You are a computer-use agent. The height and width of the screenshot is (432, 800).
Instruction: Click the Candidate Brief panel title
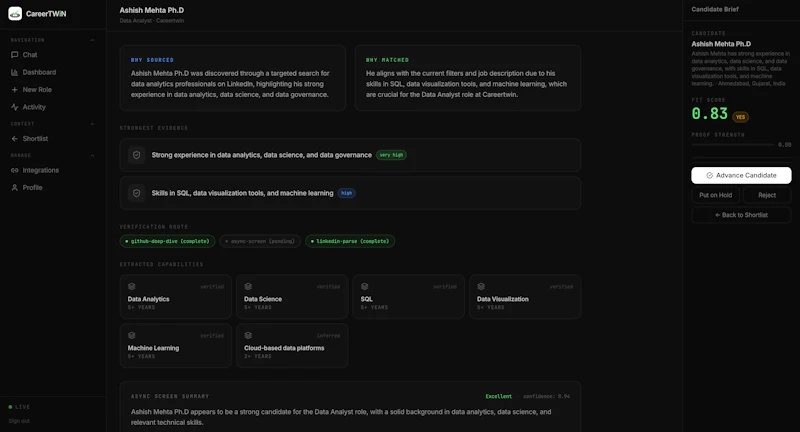pos(715,9)
